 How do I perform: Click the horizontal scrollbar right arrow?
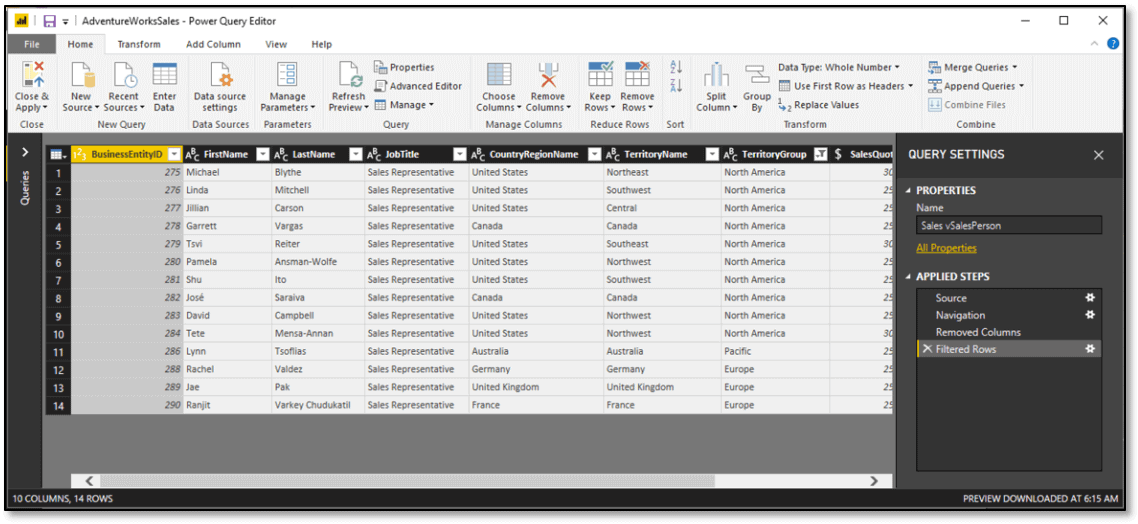coord(874,480)
